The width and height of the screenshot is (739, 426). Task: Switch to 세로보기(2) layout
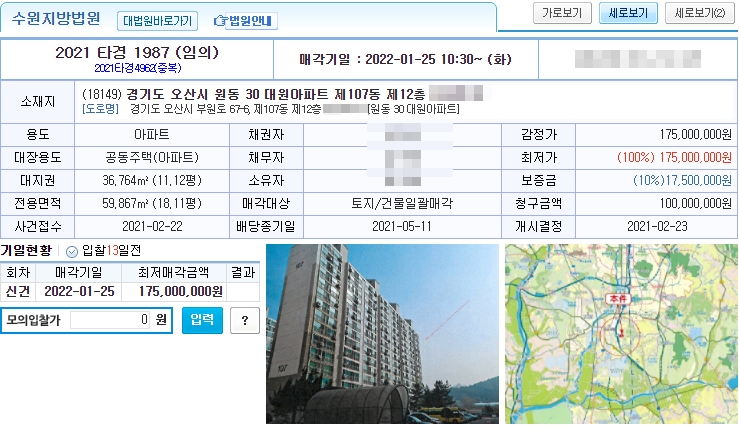pyautogui.click(x=700, y=13)
